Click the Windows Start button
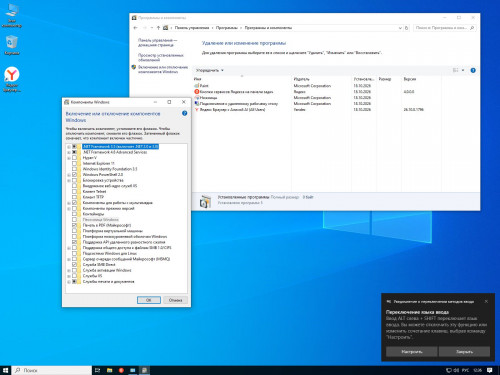 [5, 370]
